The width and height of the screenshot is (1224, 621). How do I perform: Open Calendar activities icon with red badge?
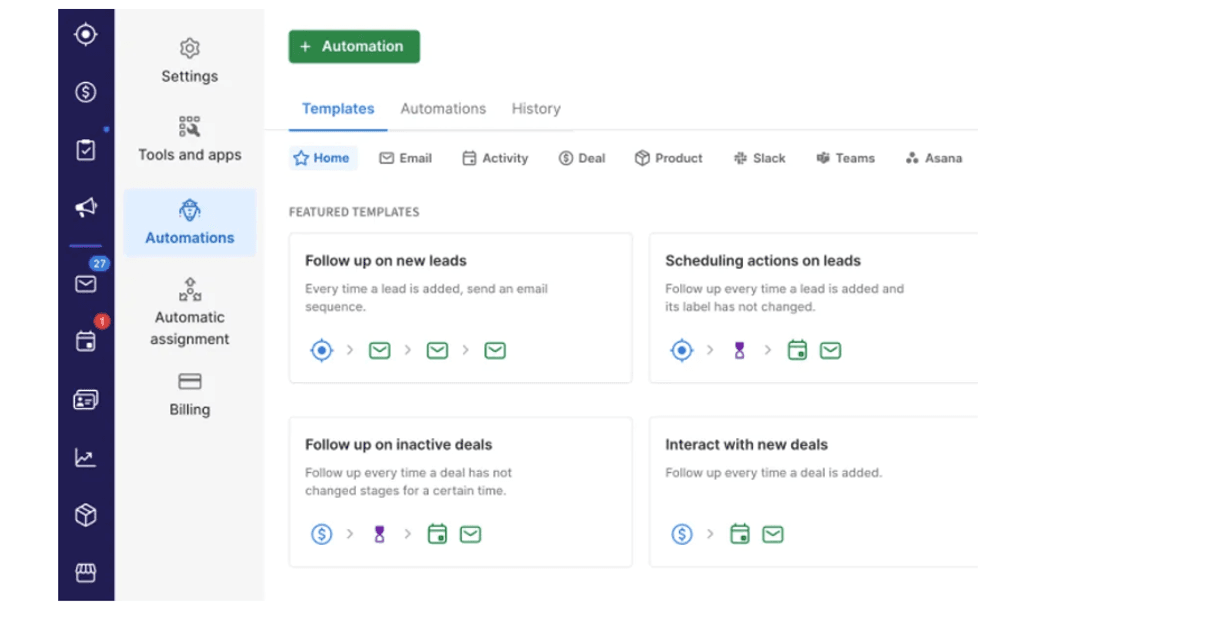pyautogui.click(x=86, y=341)
